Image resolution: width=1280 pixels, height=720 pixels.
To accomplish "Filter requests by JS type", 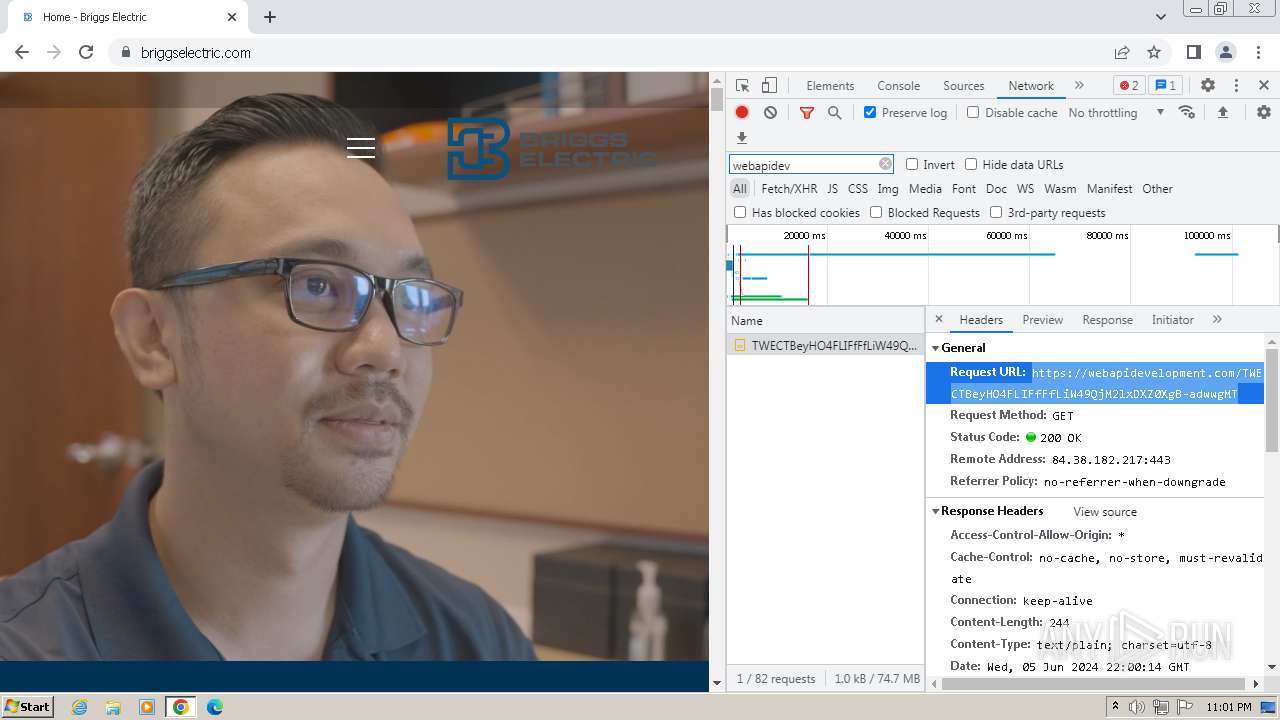I will click(x=832, y=188).
